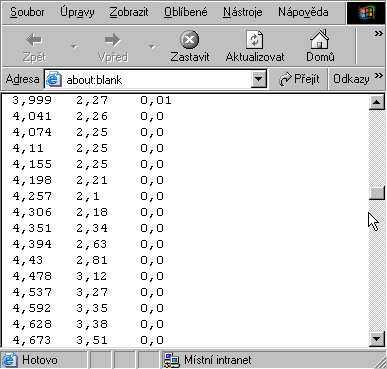Open the Odkazy links toolbar
Image resolution: width=387 pixels, height=369 pixels.
click(x=351, y=79)
